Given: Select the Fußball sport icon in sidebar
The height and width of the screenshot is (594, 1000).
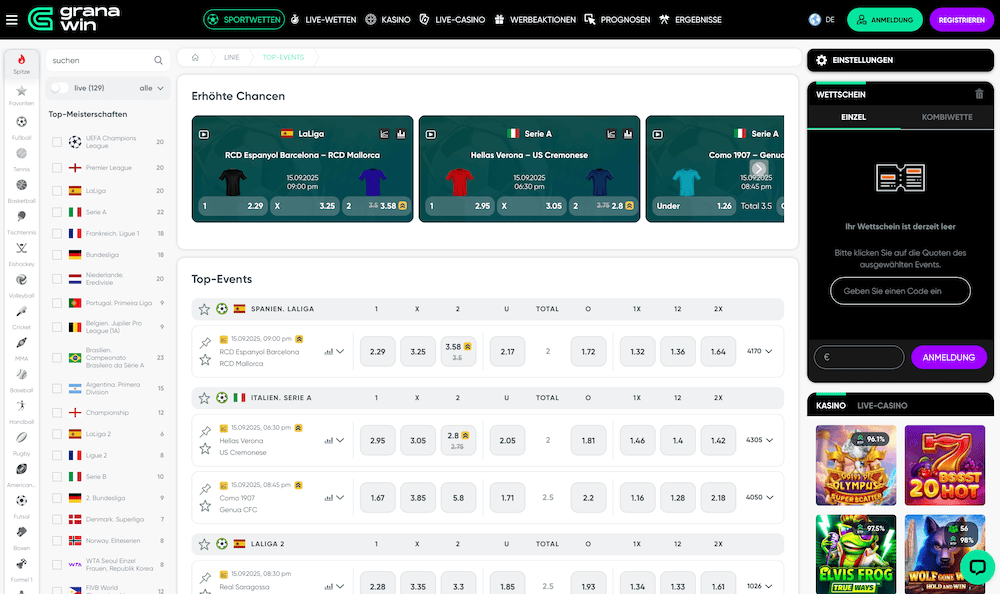Looking at the screenshot, I should [21, 123].
